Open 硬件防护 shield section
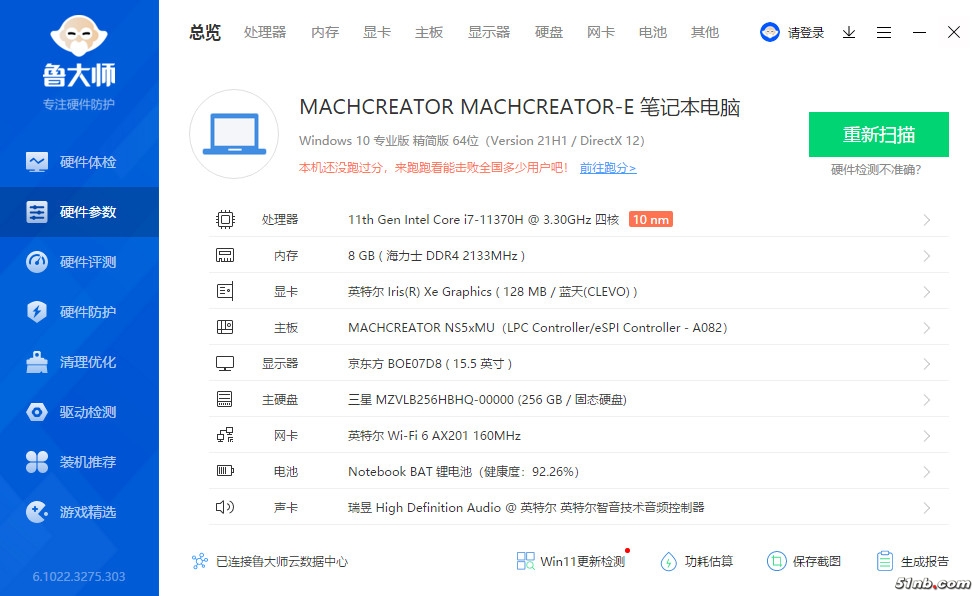Screen dimensions: 978x596 click(x=79, y=312)
